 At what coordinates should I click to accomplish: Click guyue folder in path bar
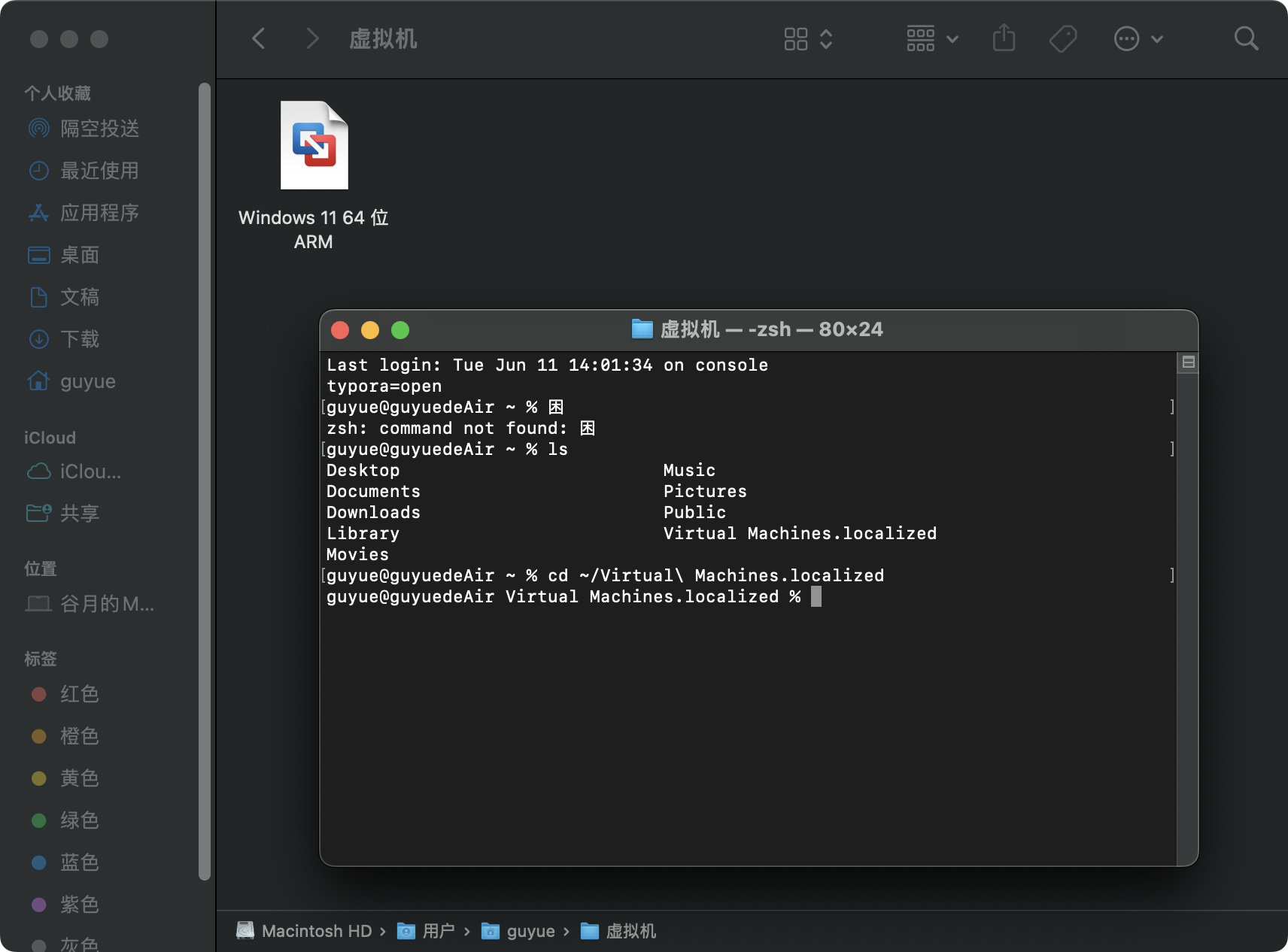pos(518,931)
